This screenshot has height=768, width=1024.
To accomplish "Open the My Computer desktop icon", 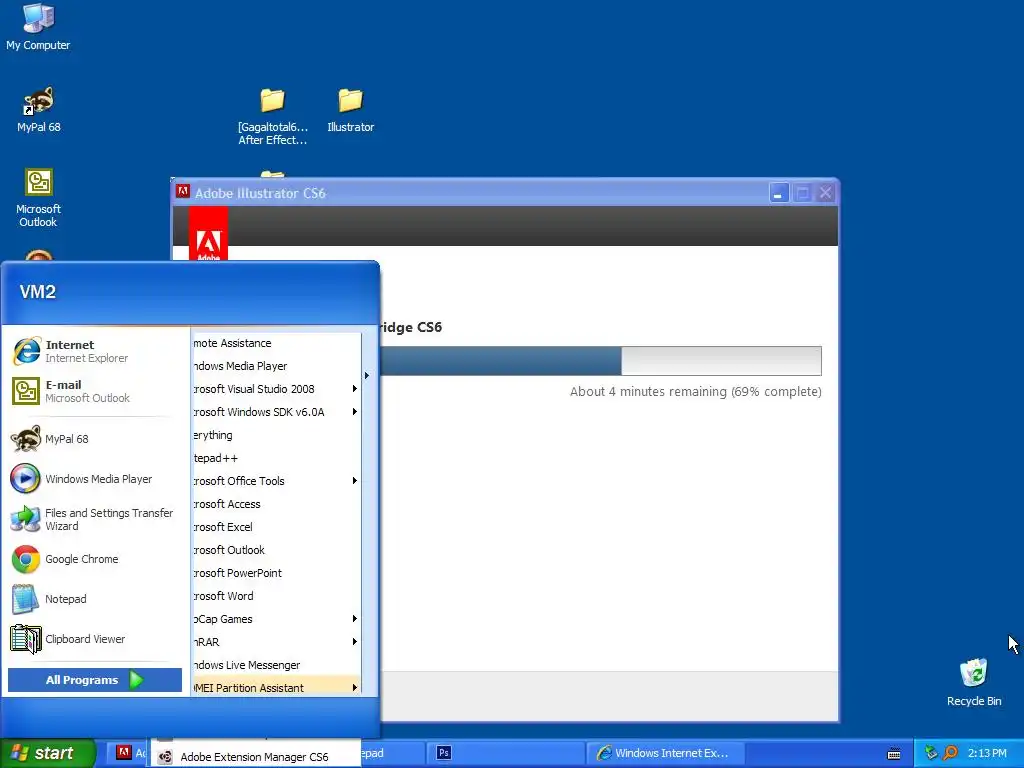I will 38,27.
